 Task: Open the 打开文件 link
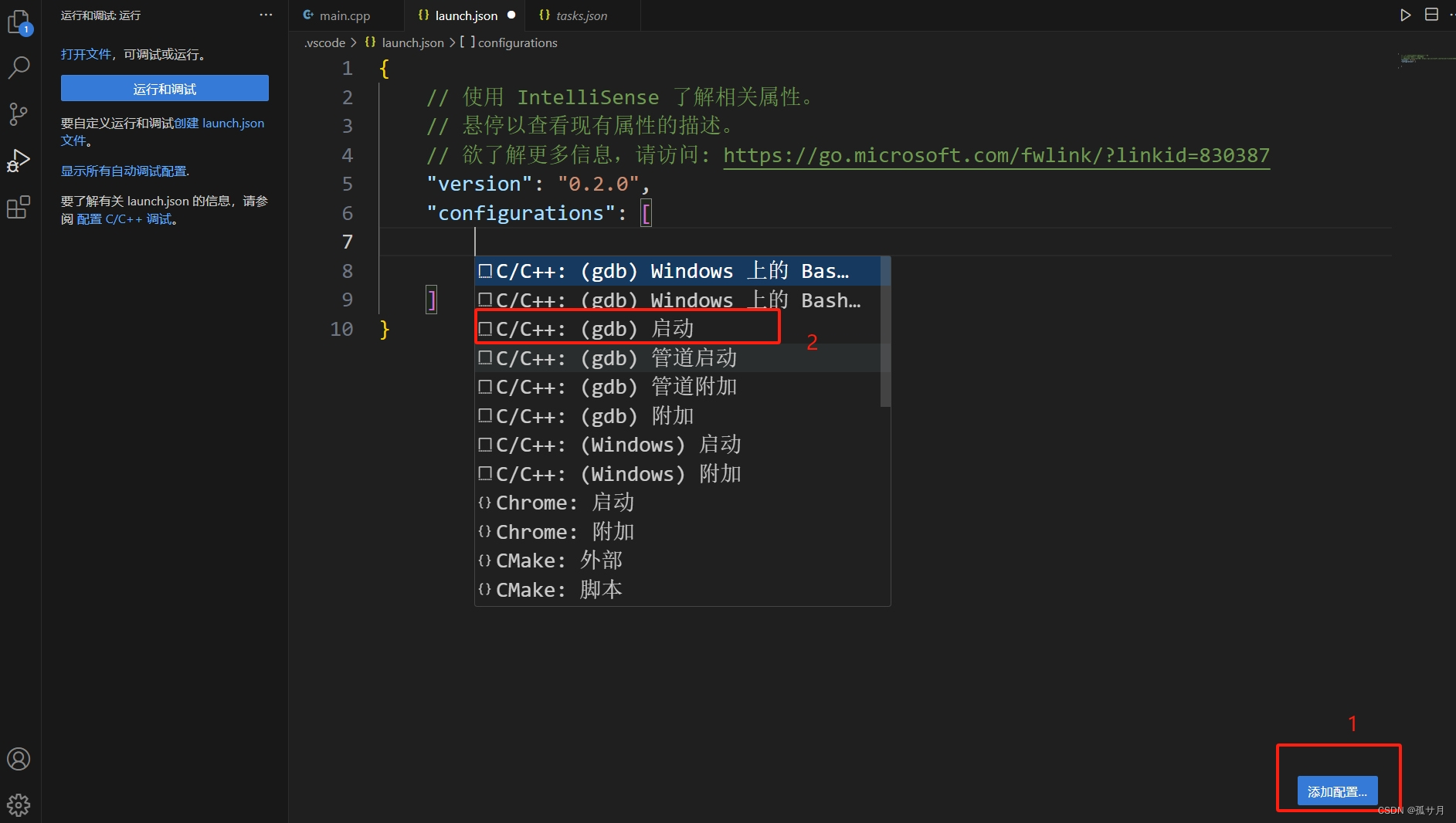(87, 54)
